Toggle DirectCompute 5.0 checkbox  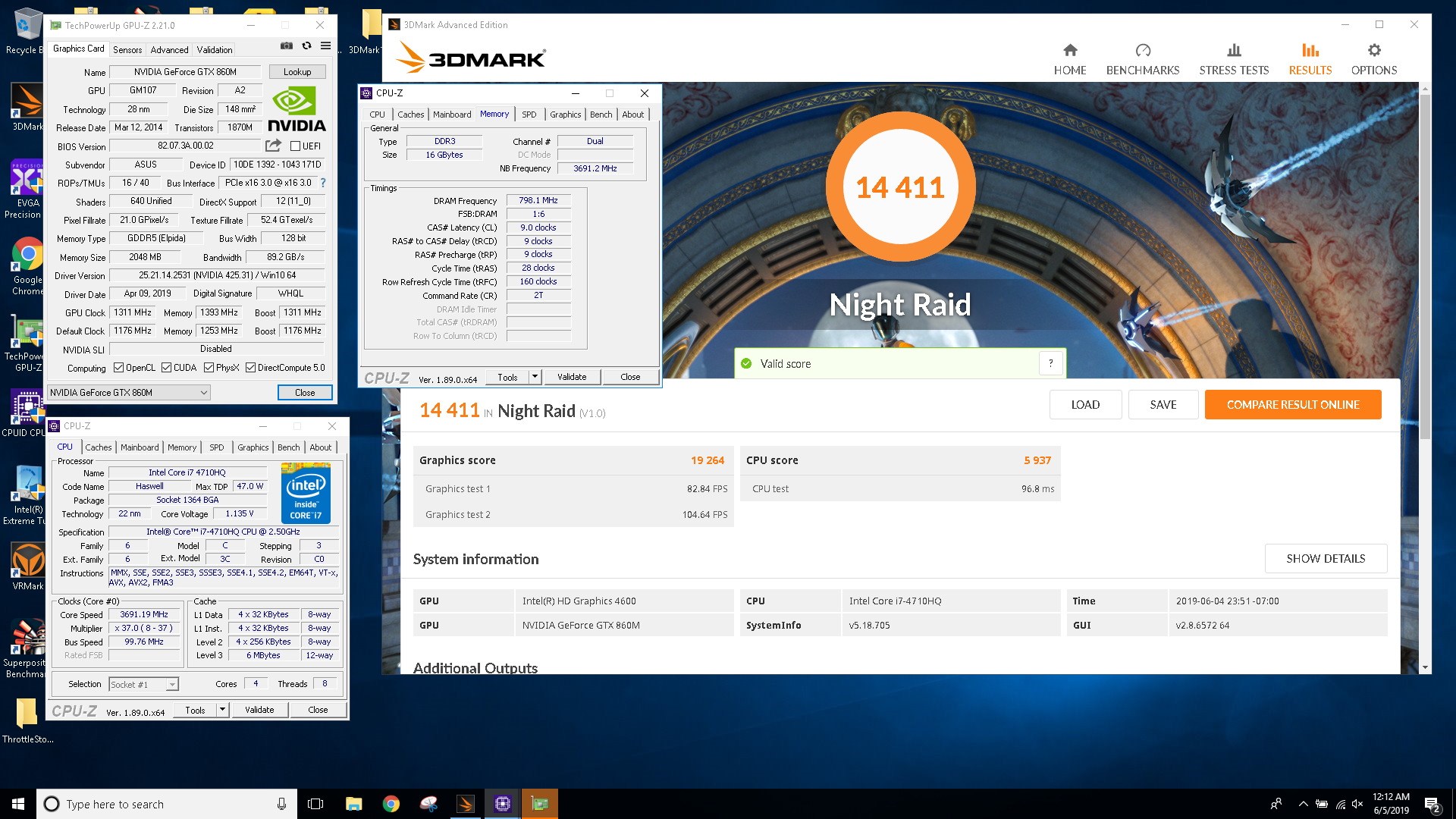tap(250, 368)
